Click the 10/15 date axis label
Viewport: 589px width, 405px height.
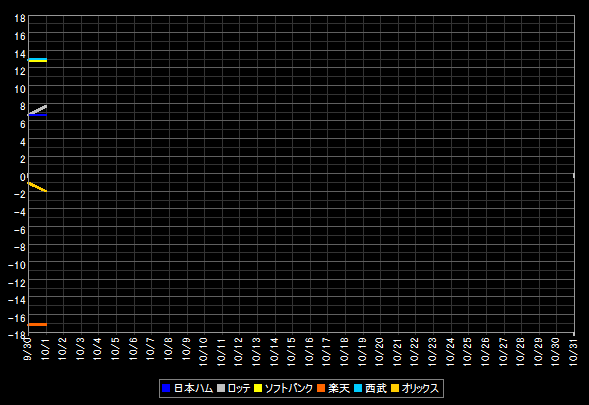(291, 351)
